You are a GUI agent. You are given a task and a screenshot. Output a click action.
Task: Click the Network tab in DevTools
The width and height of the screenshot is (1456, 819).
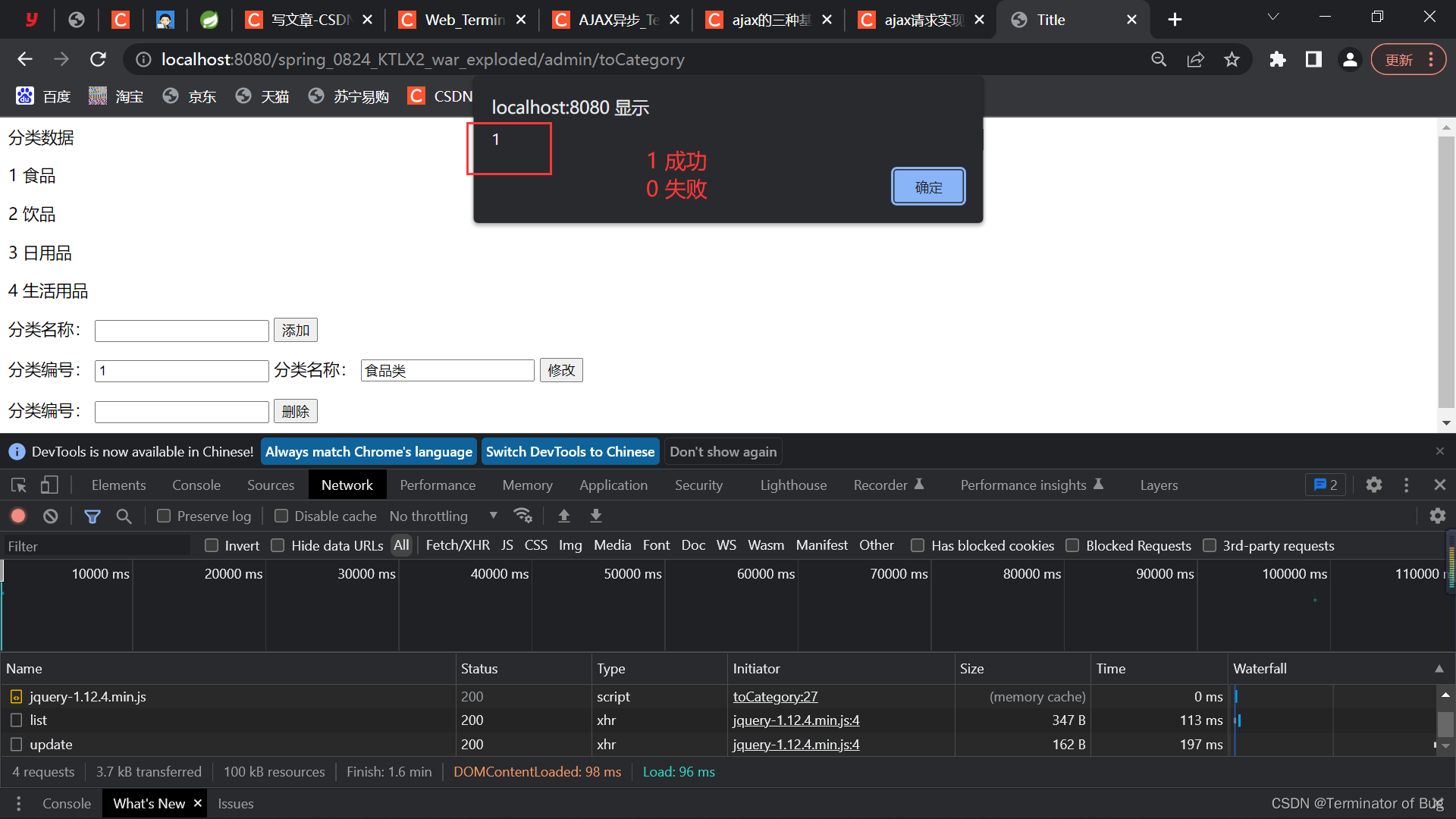click(x=347, y=485)
